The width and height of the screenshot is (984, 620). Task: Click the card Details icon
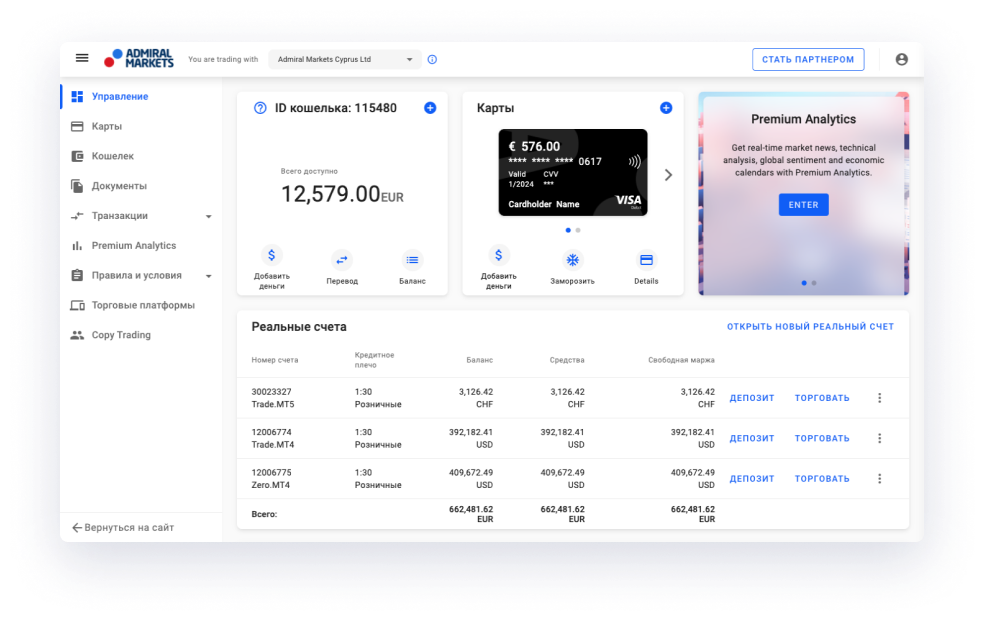pos(646,260)
